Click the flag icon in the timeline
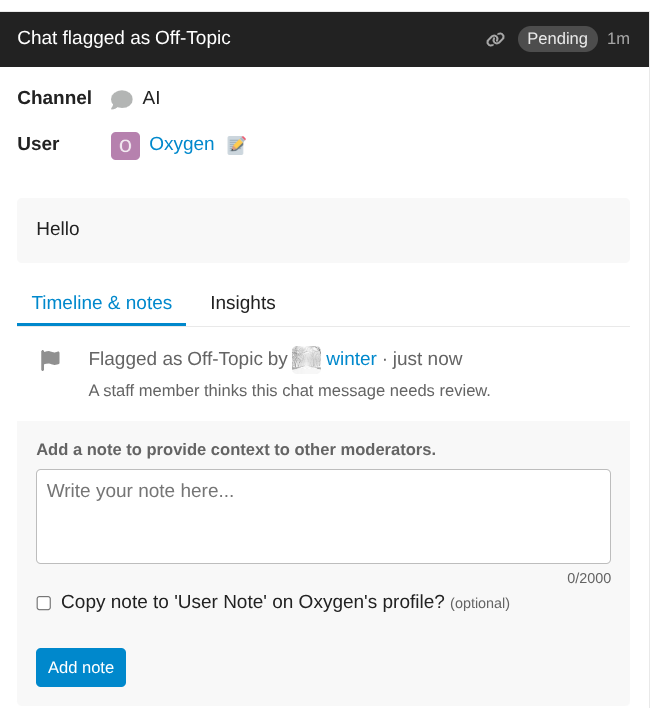Image resolution: width=669 pixels, height=708 pixels. [x=50, y=360]
